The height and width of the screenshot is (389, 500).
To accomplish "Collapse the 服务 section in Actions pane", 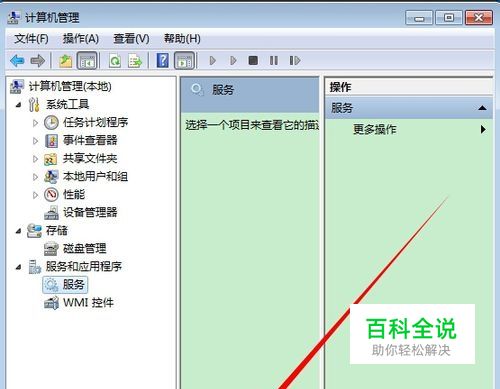I will click(x=482, y=108).
